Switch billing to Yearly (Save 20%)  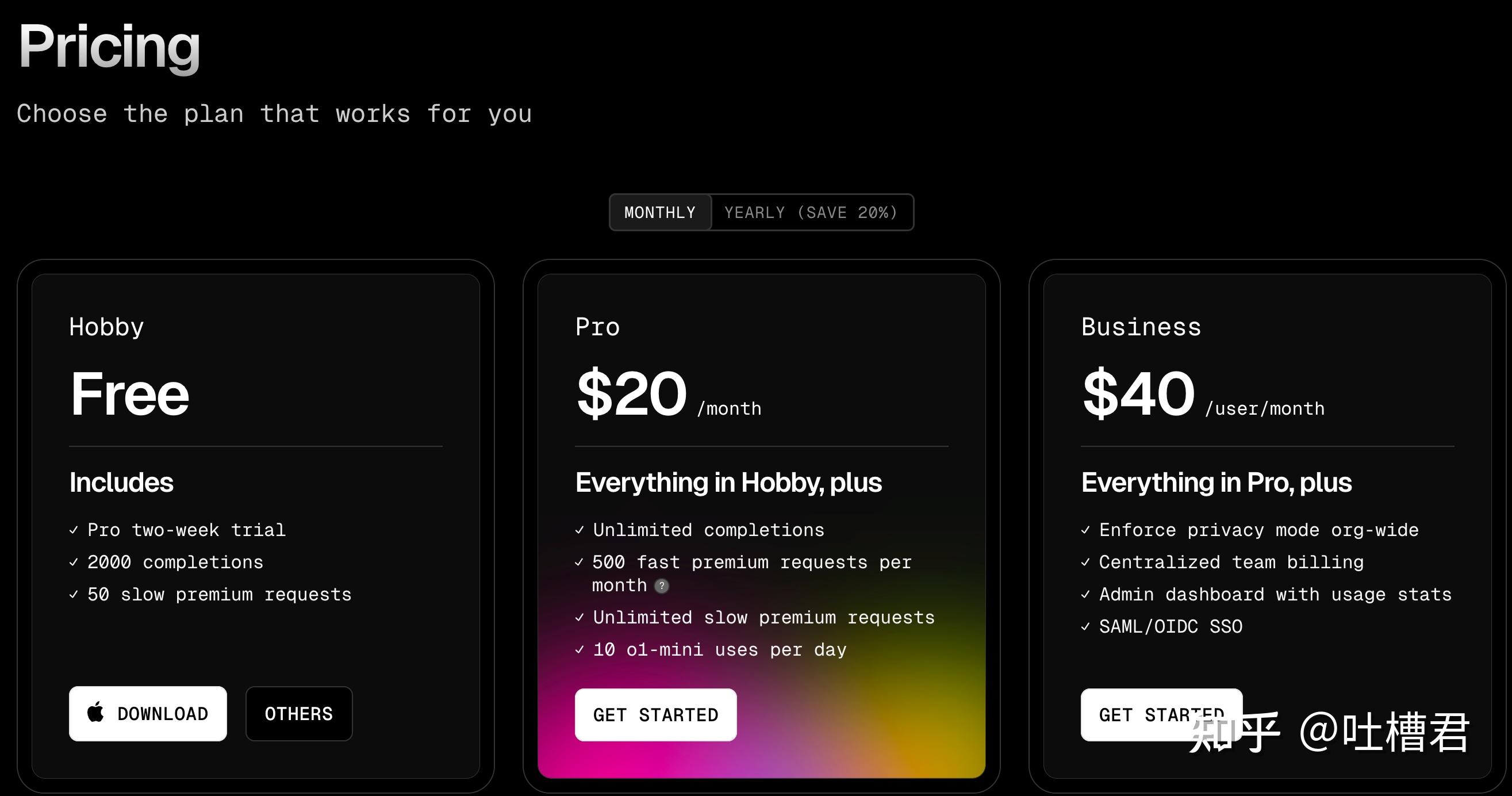(811, 212)
